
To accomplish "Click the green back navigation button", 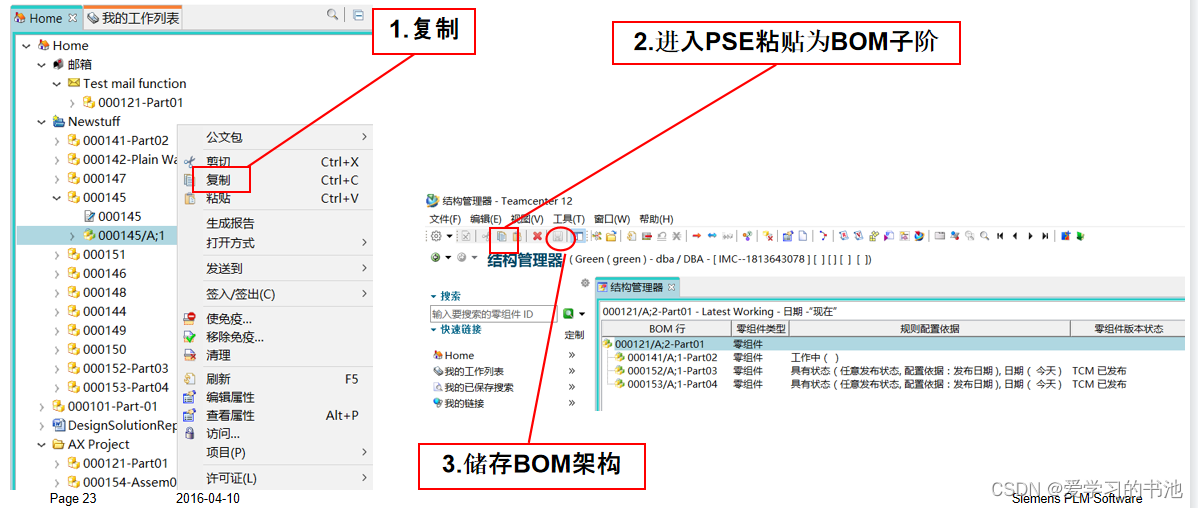I will click(x=435, y=257).
